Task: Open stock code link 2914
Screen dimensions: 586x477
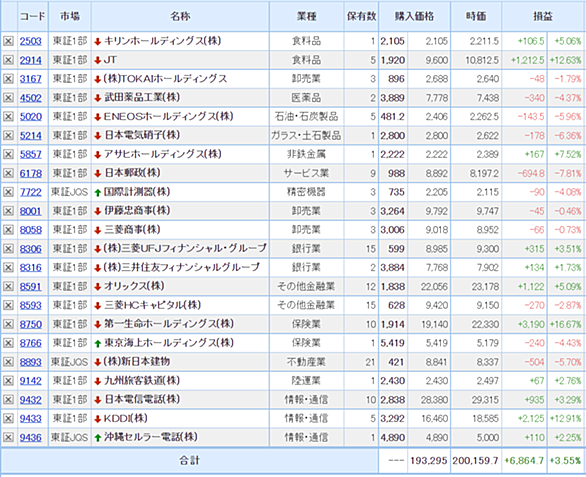Action: coord(31,60)
